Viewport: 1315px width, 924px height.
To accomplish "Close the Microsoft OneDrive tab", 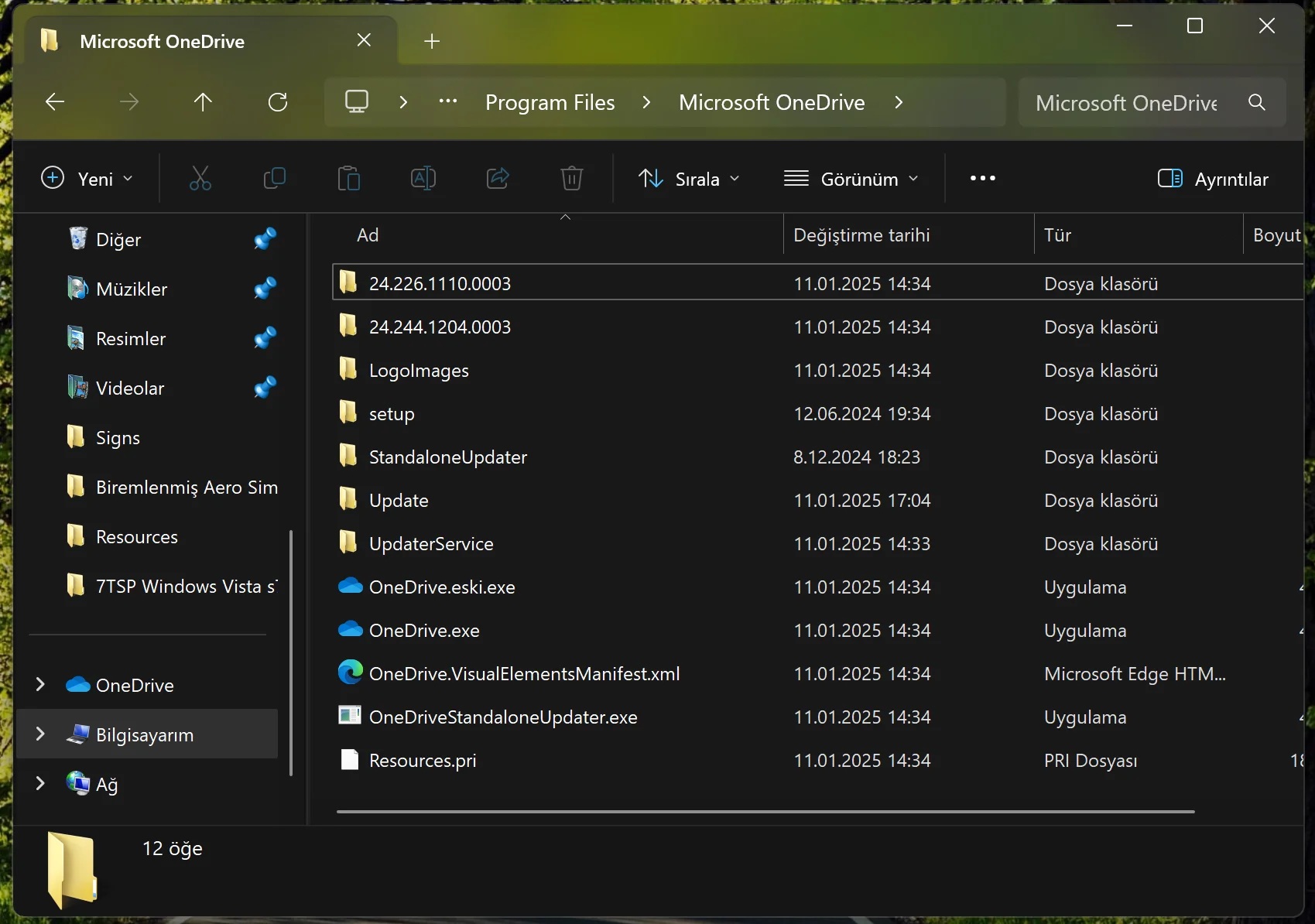I will [364, 40].
